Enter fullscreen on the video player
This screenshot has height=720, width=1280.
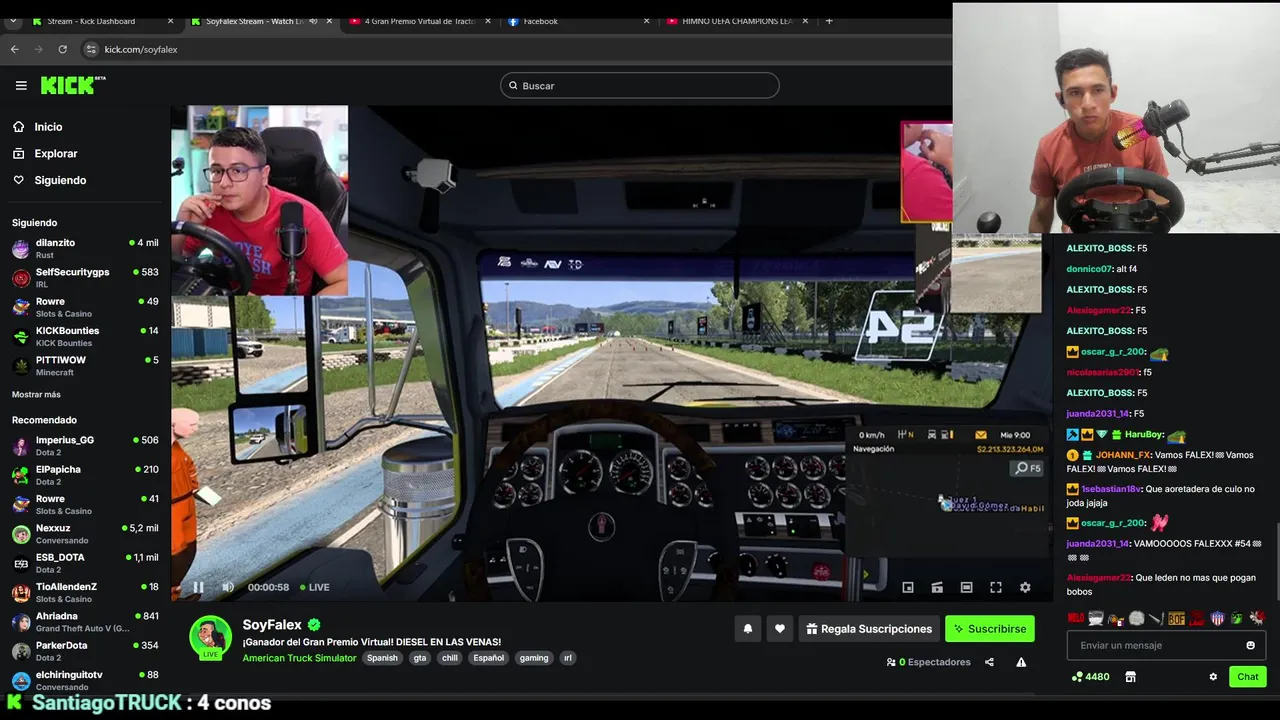[996, 587]
